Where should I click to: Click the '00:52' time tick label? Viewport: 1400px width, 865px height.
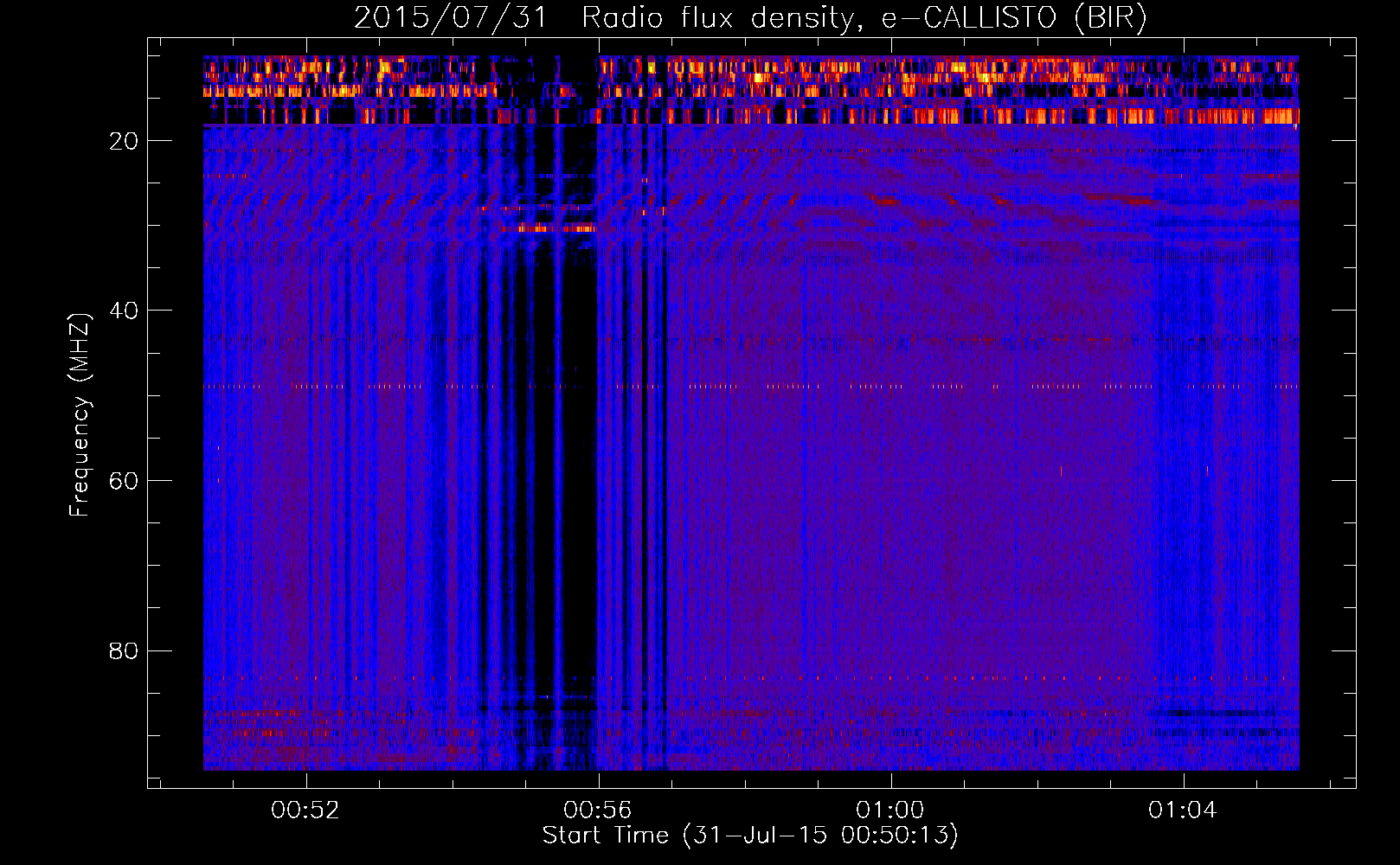click(x=305, y=811)
